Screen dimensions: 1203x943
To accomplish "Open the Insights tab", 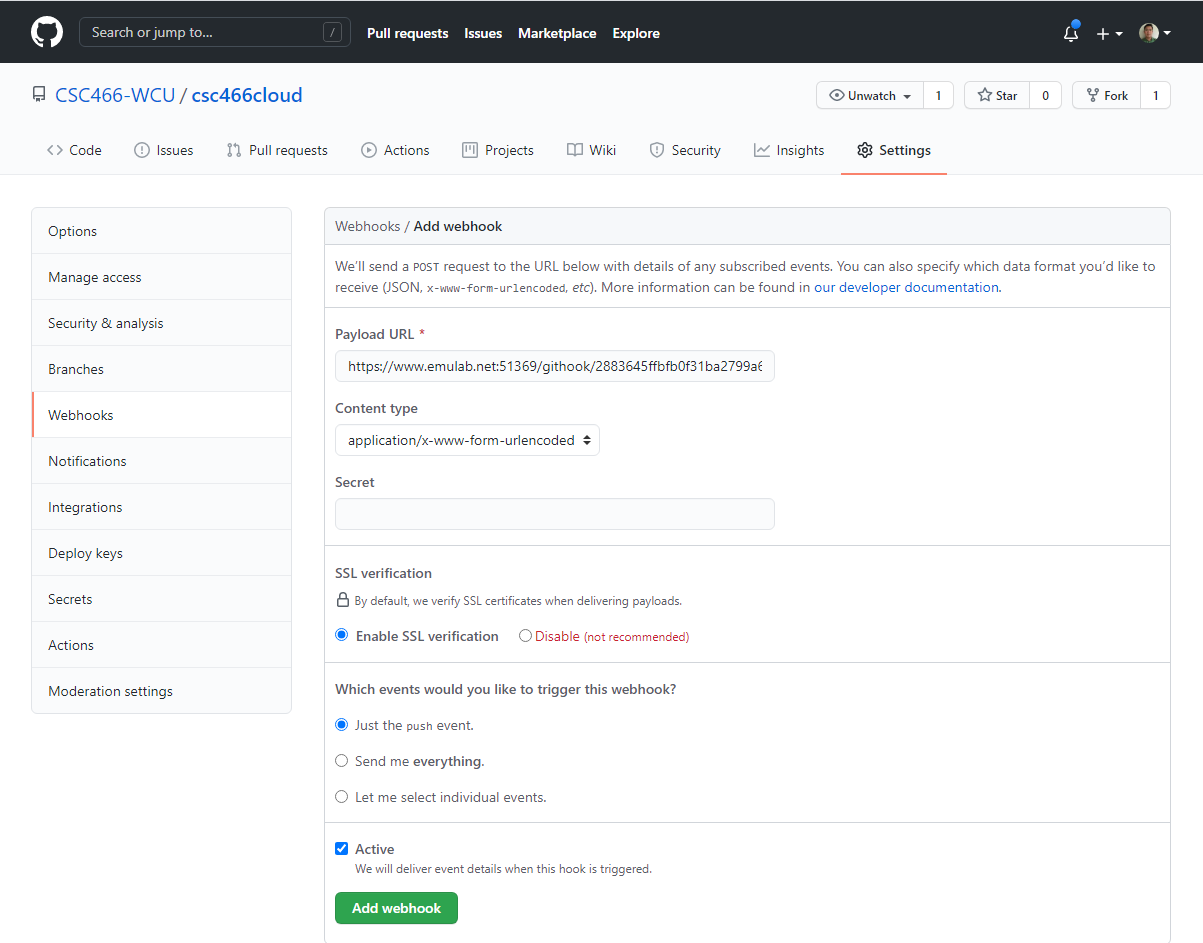I will [789, 150].
